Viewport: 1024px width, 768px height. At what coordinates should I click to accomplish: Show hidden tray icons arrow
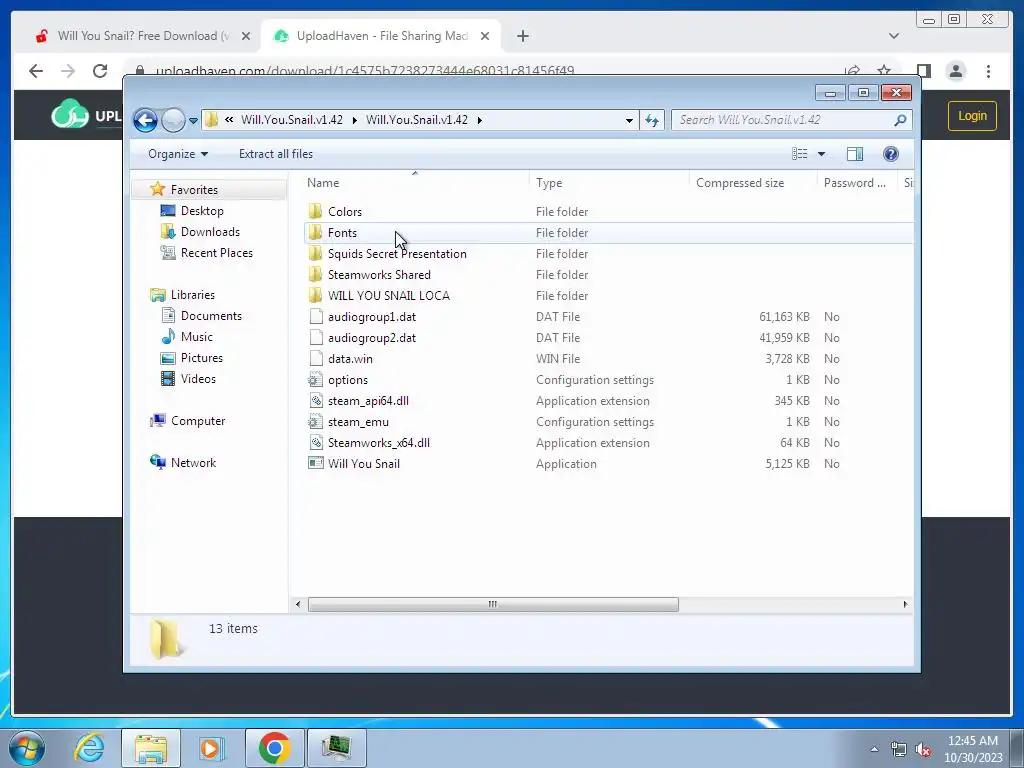tap(874, 749)
